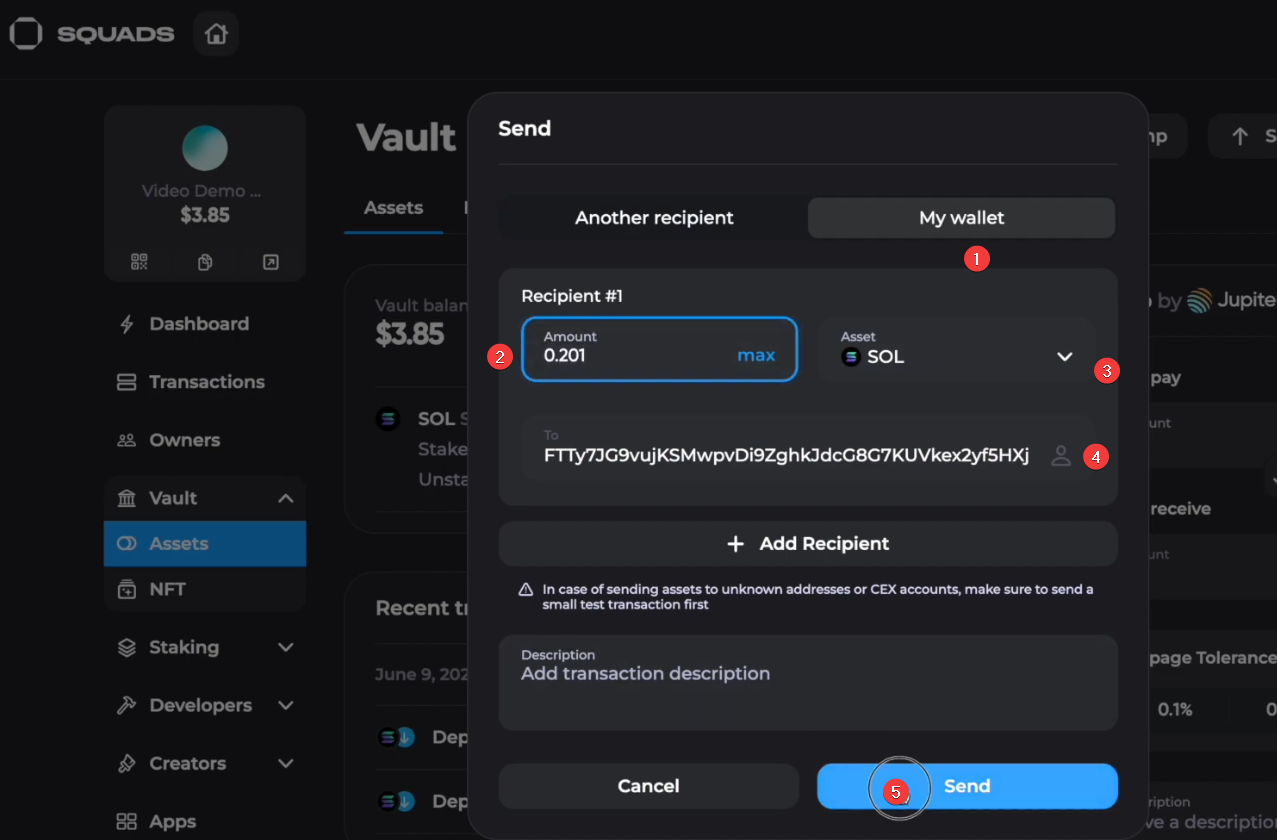Viewport: 1277px width, 840px height.
Task: Select the Assets tab under Vault
Action: 393,208
